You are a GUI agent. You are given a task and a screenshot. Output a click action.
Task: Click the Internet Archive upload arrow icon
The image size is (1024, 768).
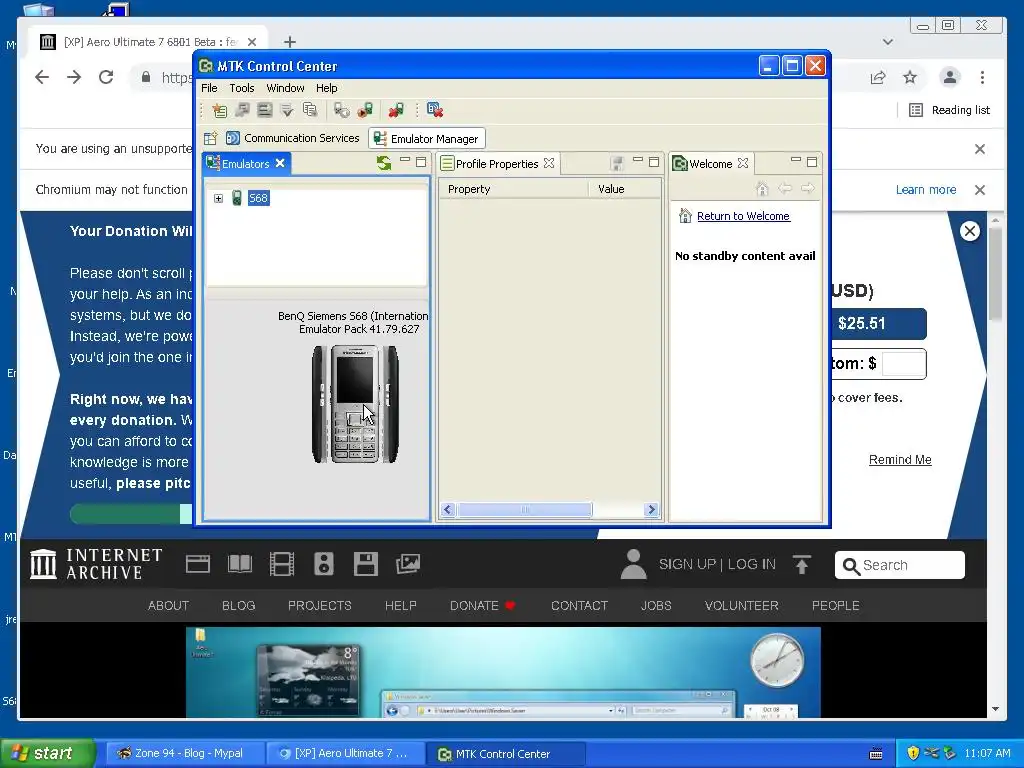click(801, 564)
